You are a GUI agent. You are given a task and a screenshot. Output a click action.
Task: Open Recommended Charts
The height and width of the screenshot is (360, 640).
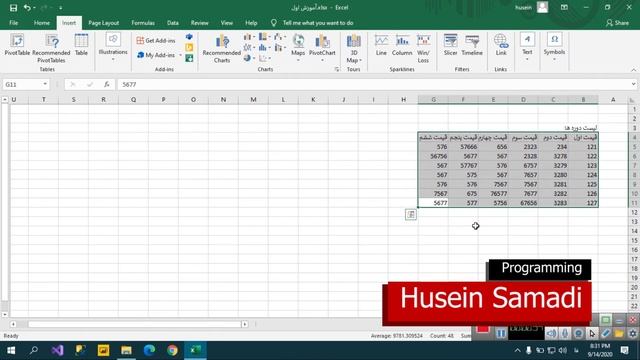222,48
